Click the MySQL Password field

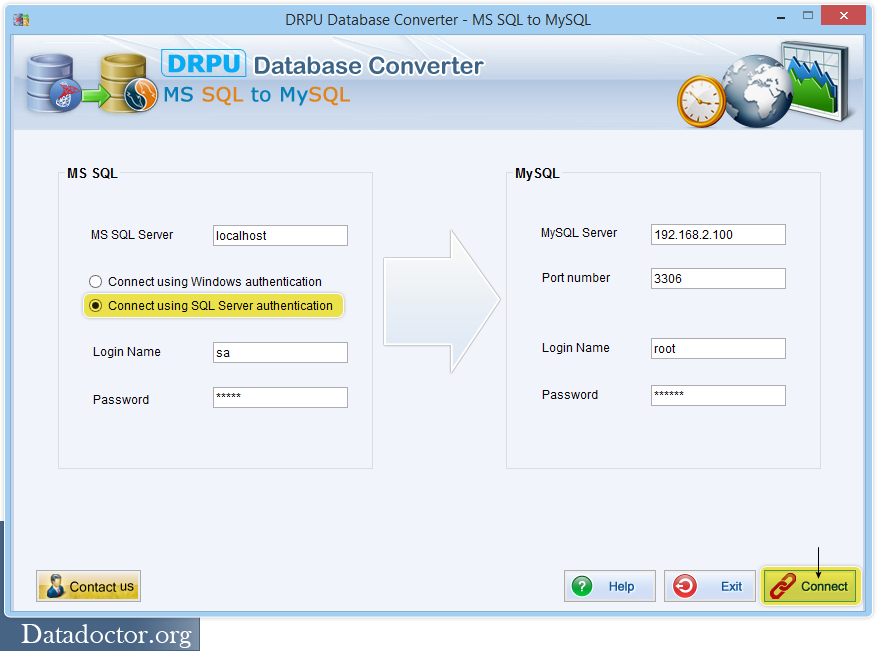point(718,395)
